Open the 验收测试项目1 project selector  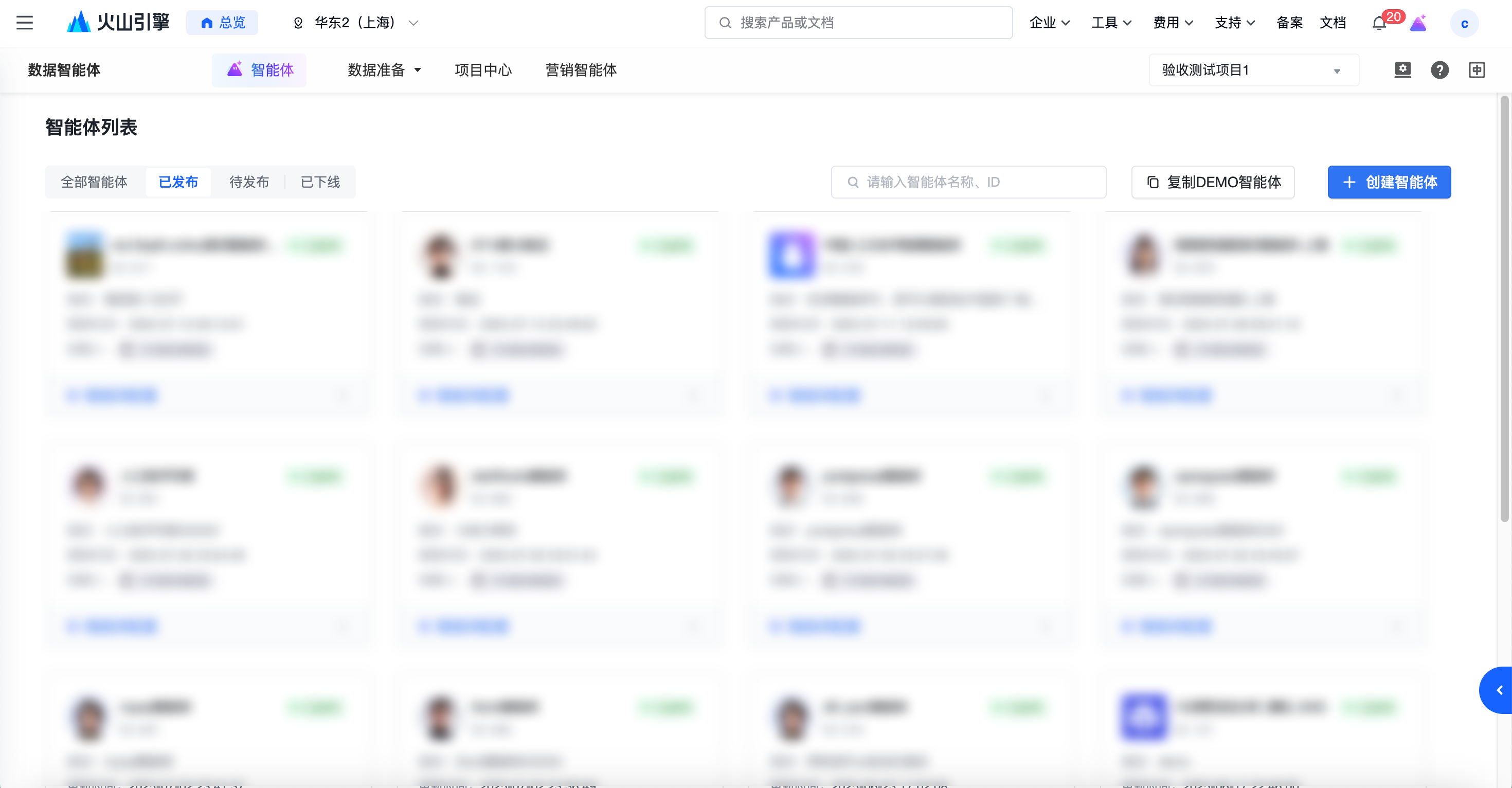1253,70
